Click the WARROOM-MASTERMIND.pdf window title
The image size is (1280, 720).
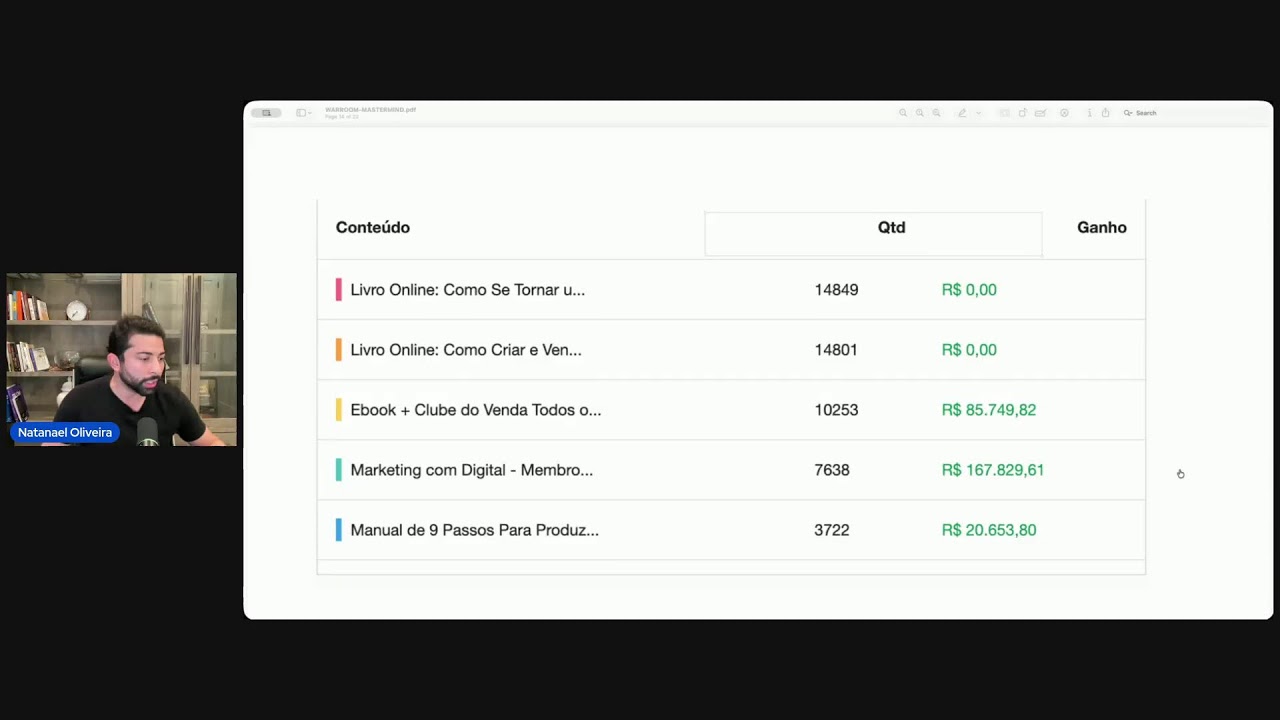coord(370,110)
